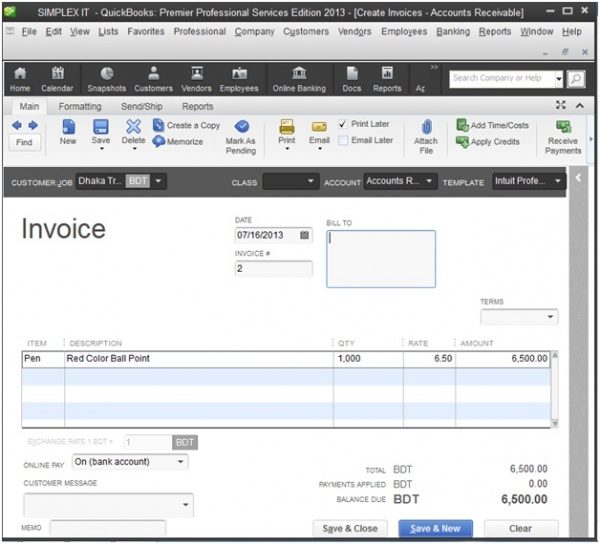Expand the Account dropdown
This screenshot has height=544, width=600.
coord(429,181)
